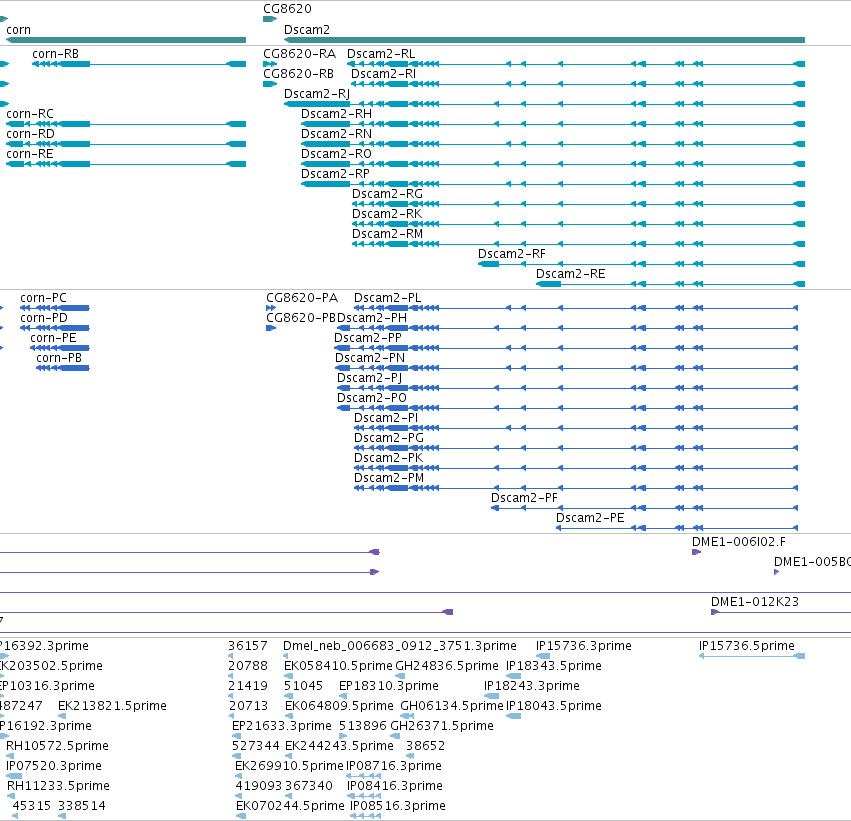The image size is (851, 821).
Task: Select the Dscam2-RK transcript
Action: (579, 224)
